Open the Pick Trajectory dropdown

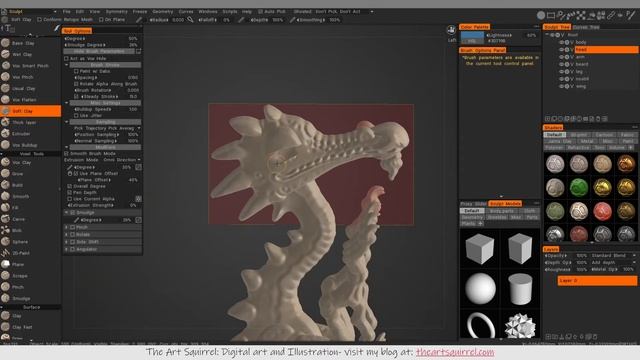point(107,128)
